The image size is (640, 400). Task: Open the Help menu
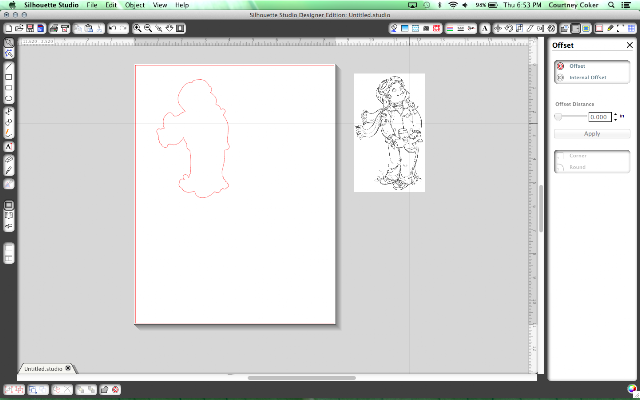point(182,5)
